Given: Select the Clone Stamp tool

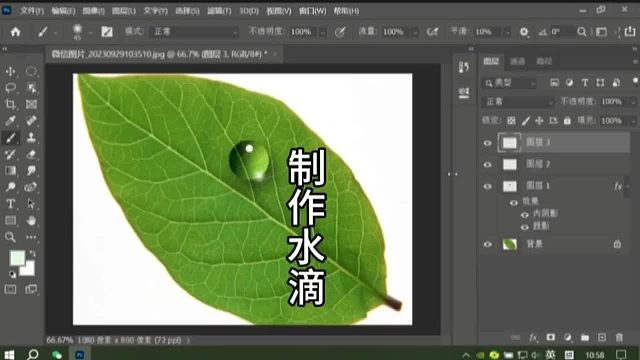Looking at the screenshot, I should pyautogui.click(x=31, y=138).
